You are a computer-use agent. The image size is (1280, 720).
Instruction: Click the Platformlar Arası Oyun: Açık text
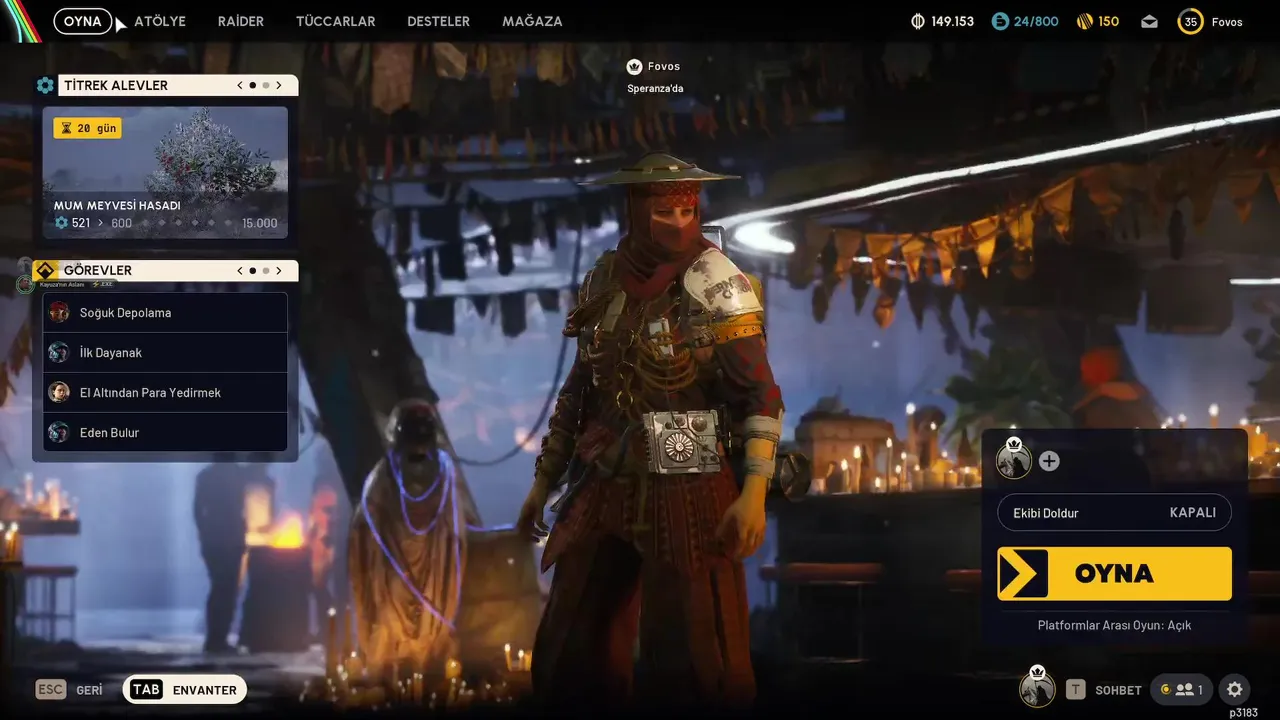[x=1114, y=625]
